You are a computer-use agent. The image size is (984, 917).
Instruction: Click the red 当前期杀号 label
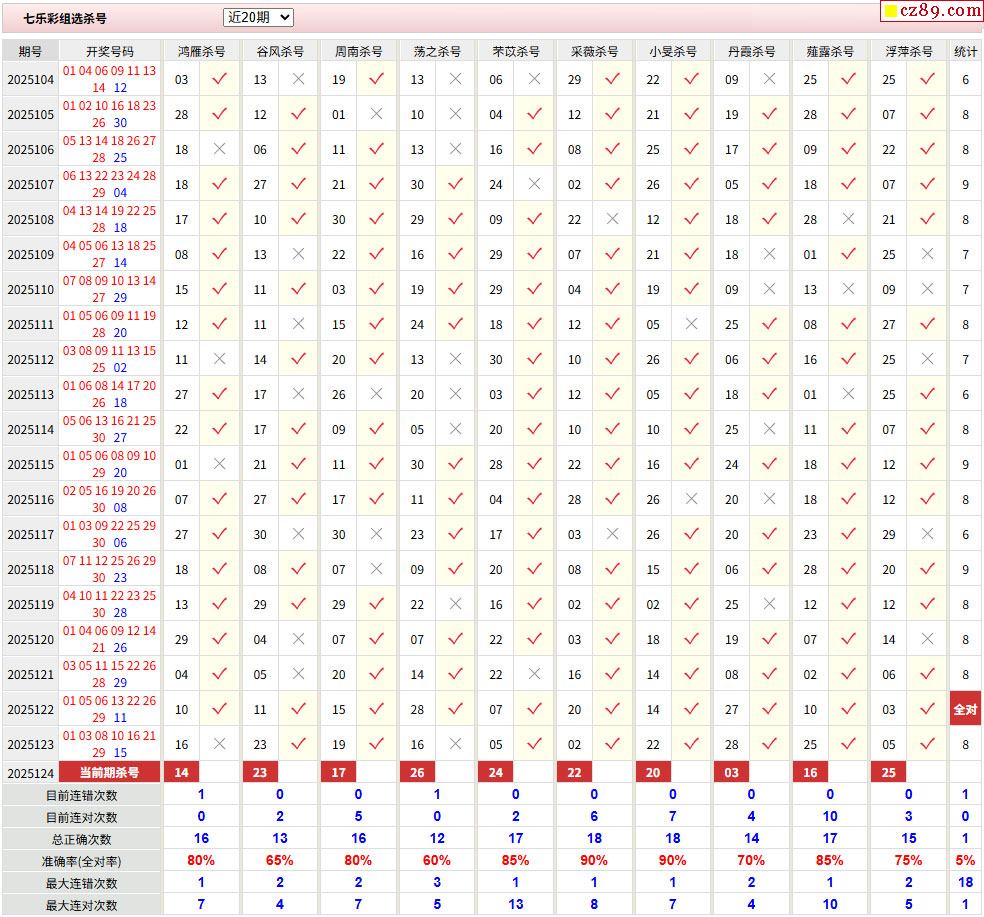[110, 772]
